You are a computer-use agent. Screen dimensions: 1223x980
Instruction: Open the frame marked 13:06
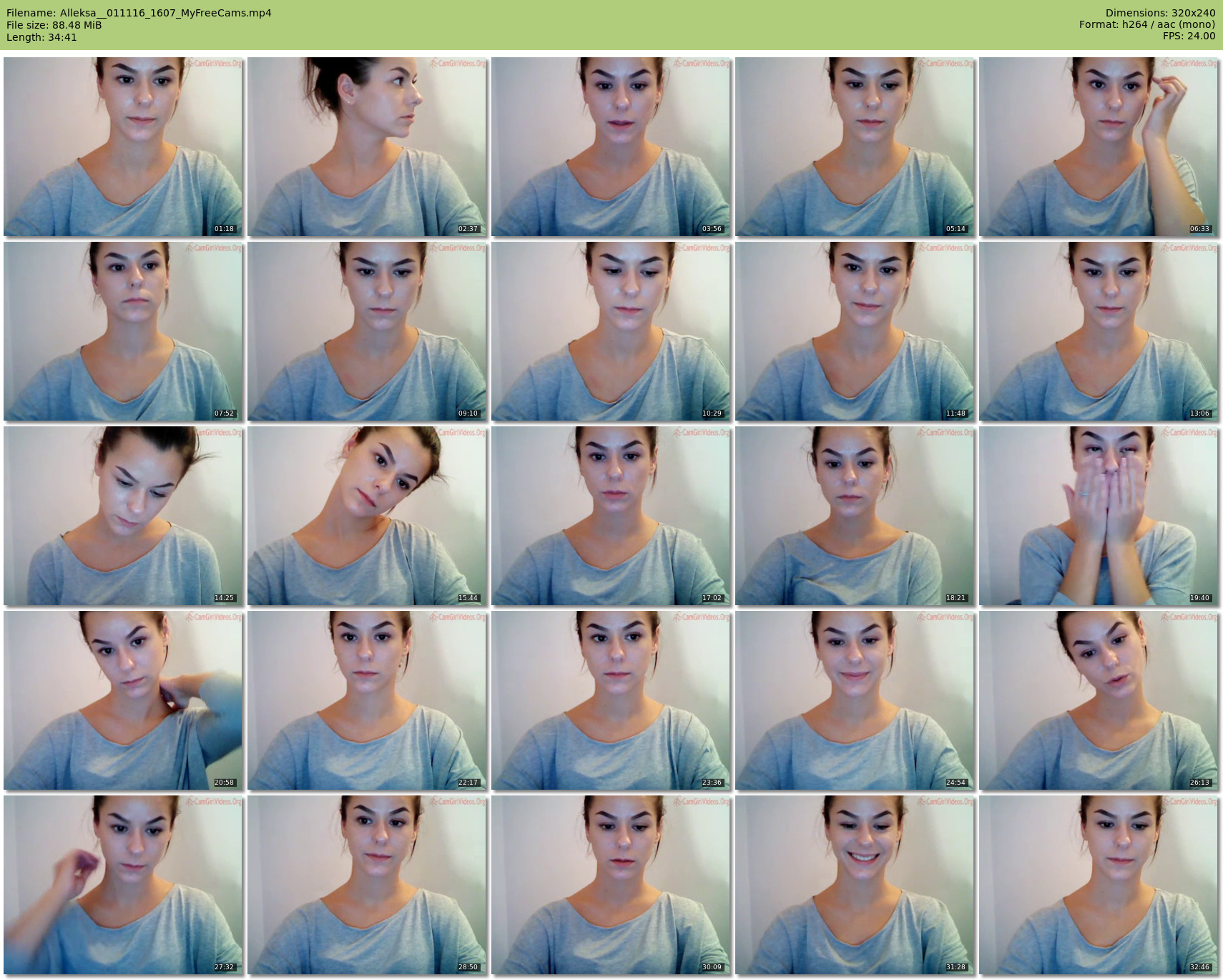click(1099, 331)
